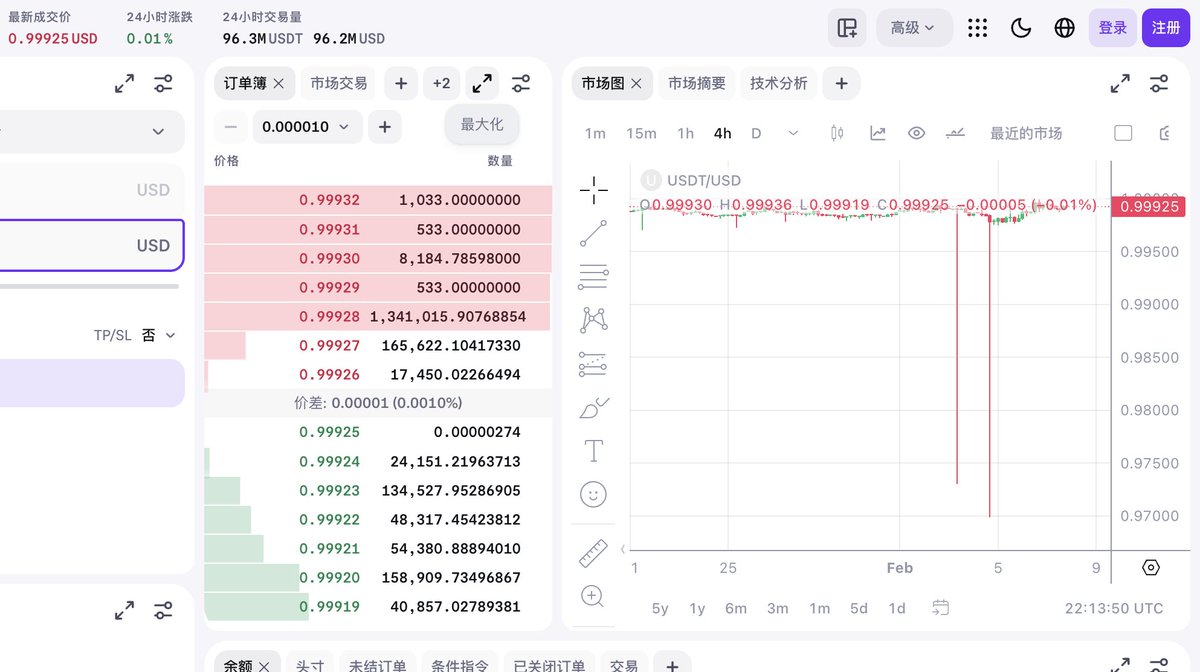
Task: Increase price grouping with plus button
Action: point(385,127)
